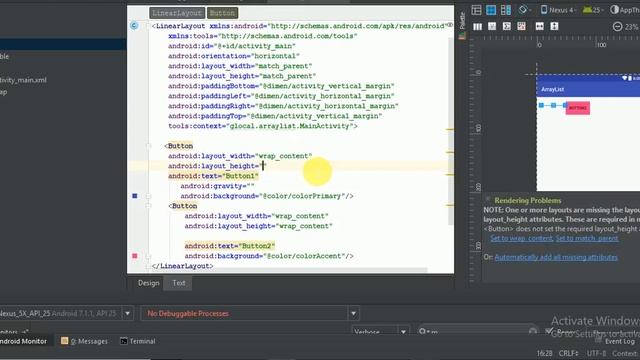Click the ArrayList app bar in preview
Image resolution: width=640 pixels, height=360 pixels.
point(588,89)
